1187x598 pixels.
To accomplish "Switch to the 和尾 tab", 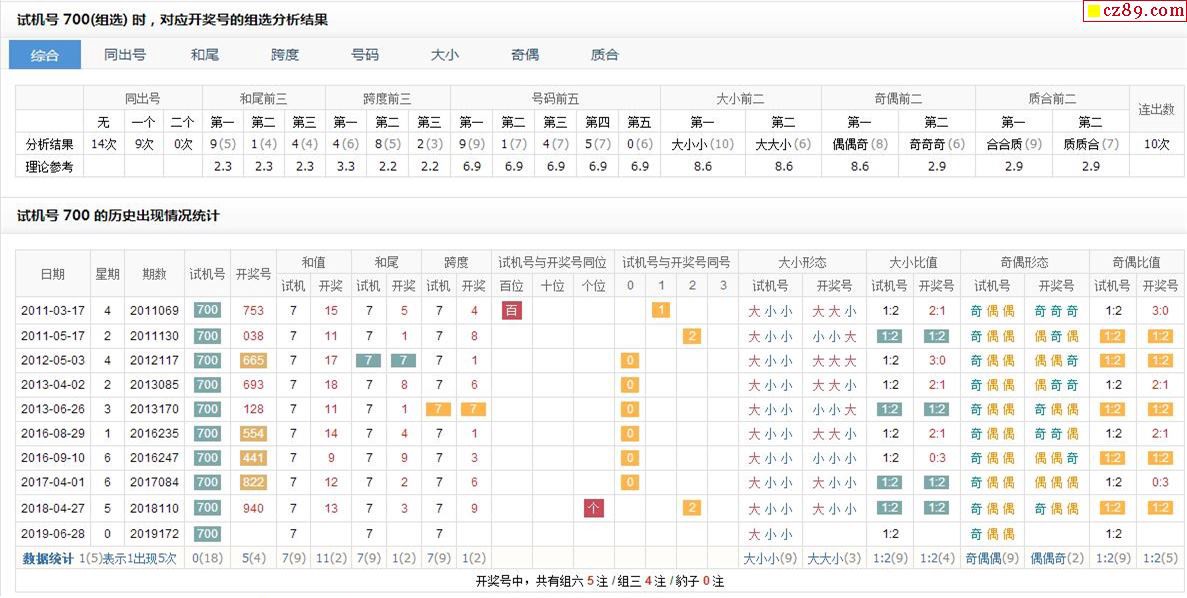I will click(x=204, y=55).
